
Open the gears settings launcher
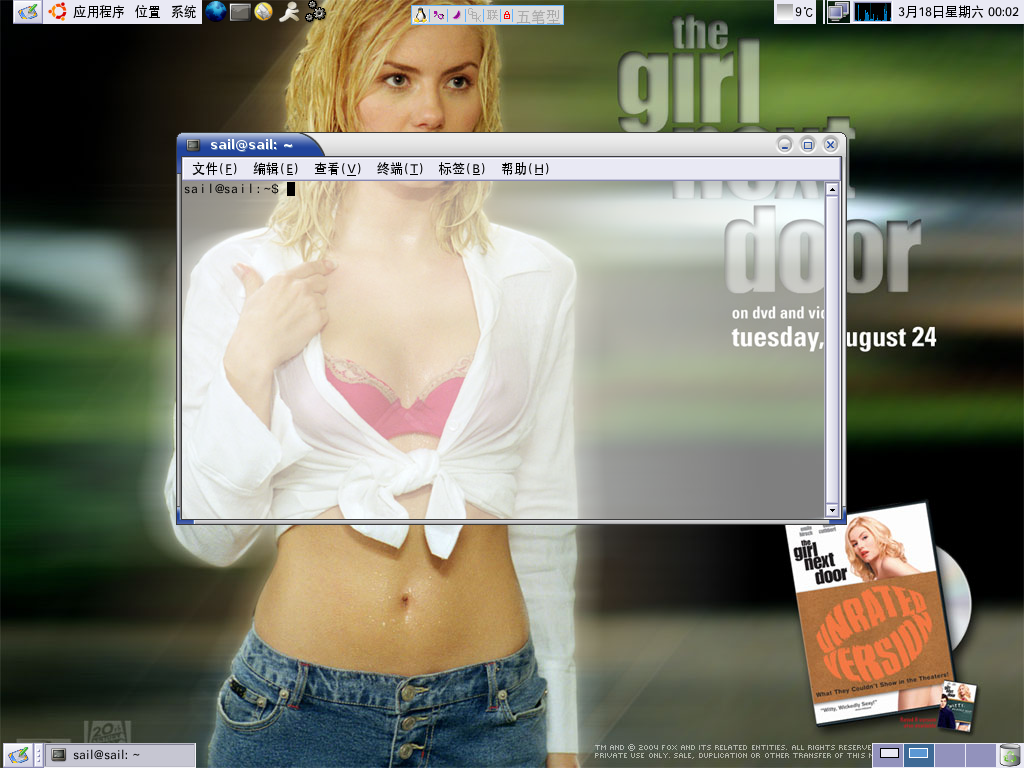(315, 12)
